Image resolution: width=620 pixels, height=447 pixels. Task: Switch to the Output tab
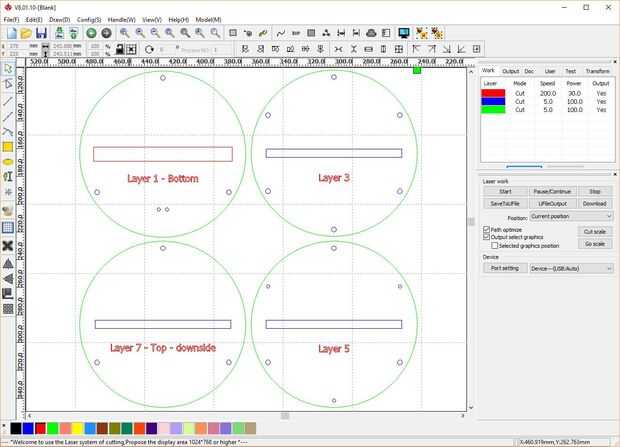point(510,71)
